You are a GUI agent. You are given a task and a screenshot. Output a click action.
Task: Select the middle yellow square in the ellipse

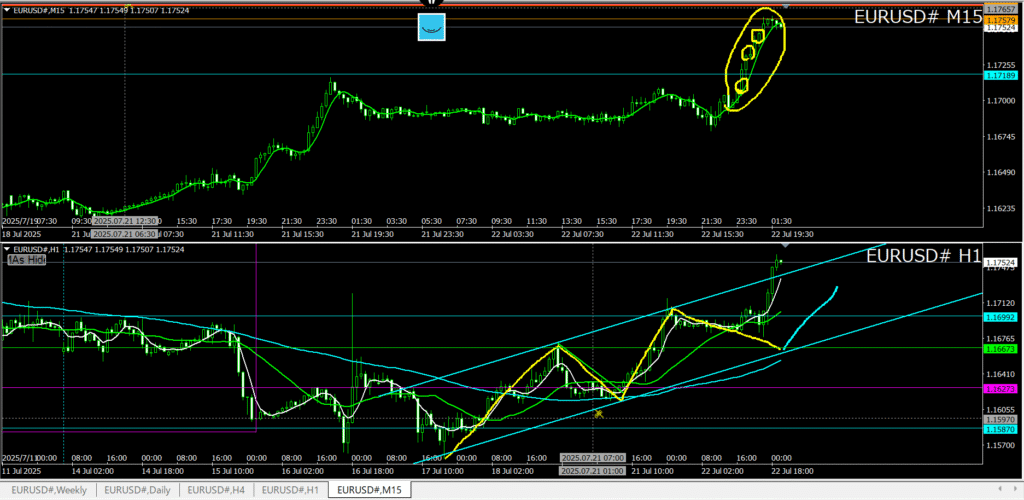[747, 52]
